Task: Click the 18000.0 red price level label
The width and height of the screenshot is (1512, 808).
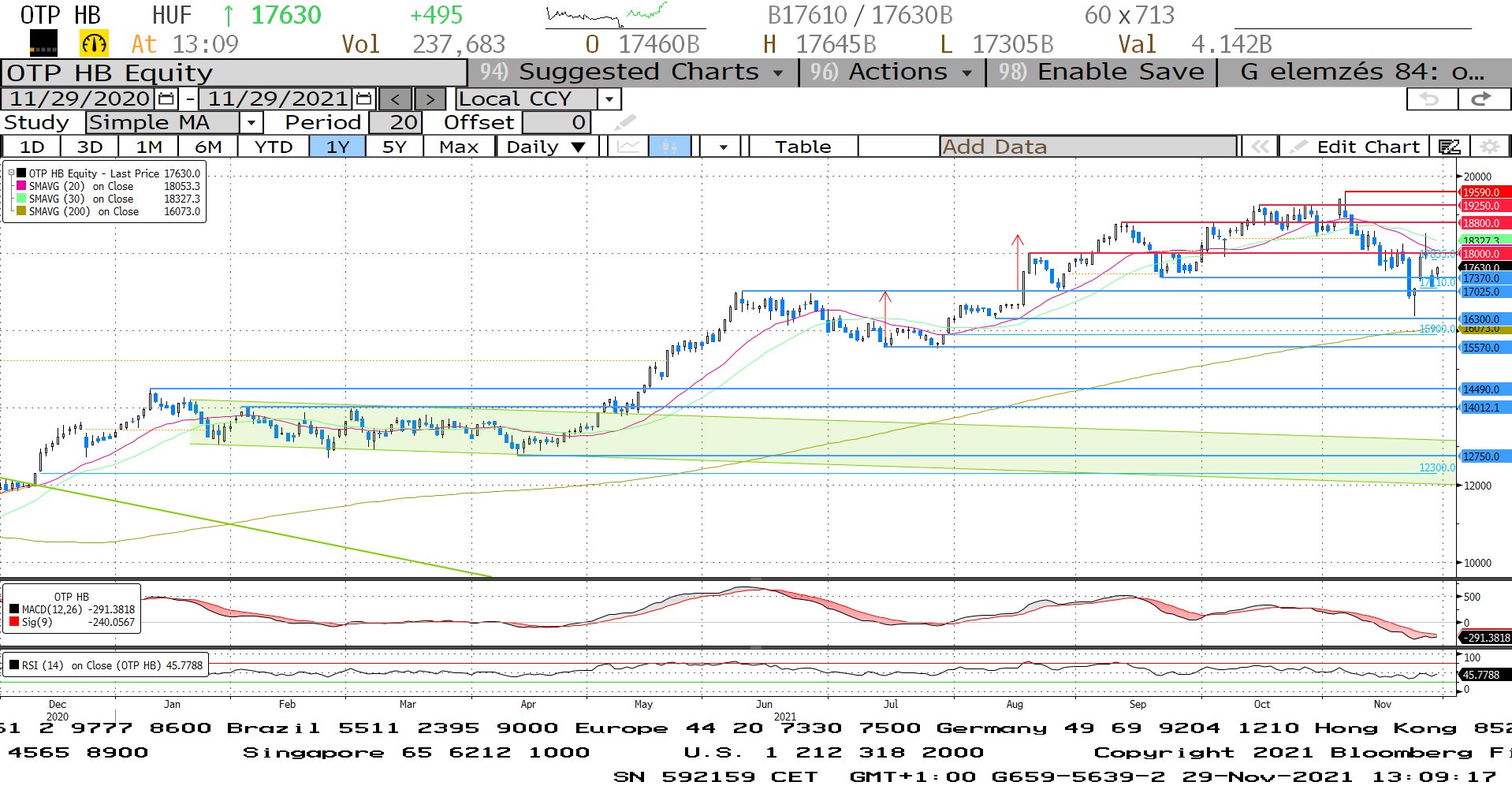Action: (x=1485, y=254)
